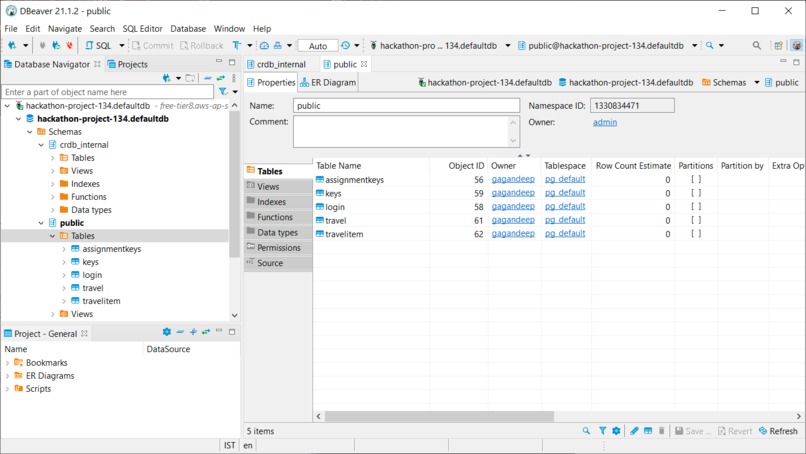
Task: Open active connection selector hackathon-pro…134.defaultdb
Action: pyautogui.click(x=439, y=46)
